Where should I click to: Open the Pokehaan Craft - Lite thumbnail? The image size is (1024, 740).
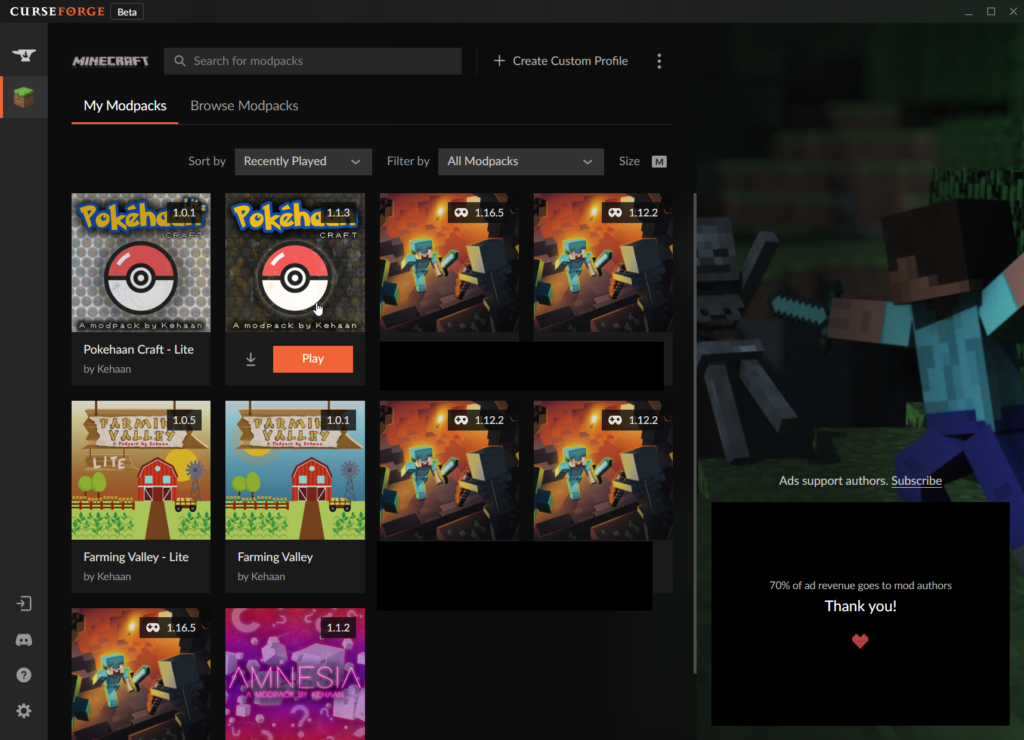[x=141, y=263]
